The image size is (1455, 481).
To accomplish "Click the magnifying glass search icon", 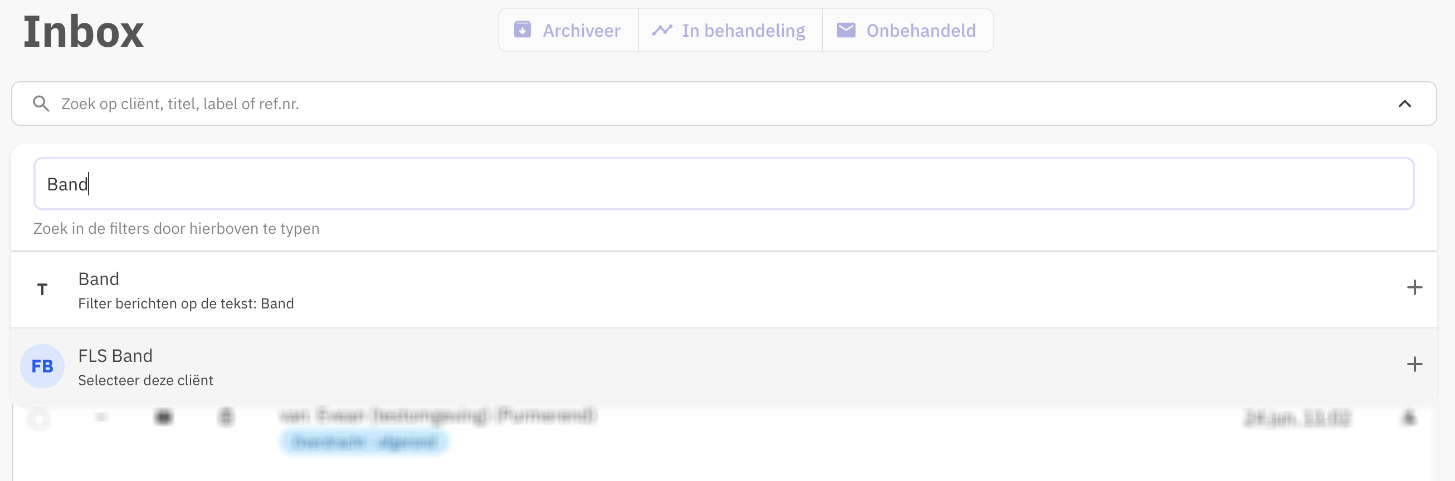I will point(41,104).
